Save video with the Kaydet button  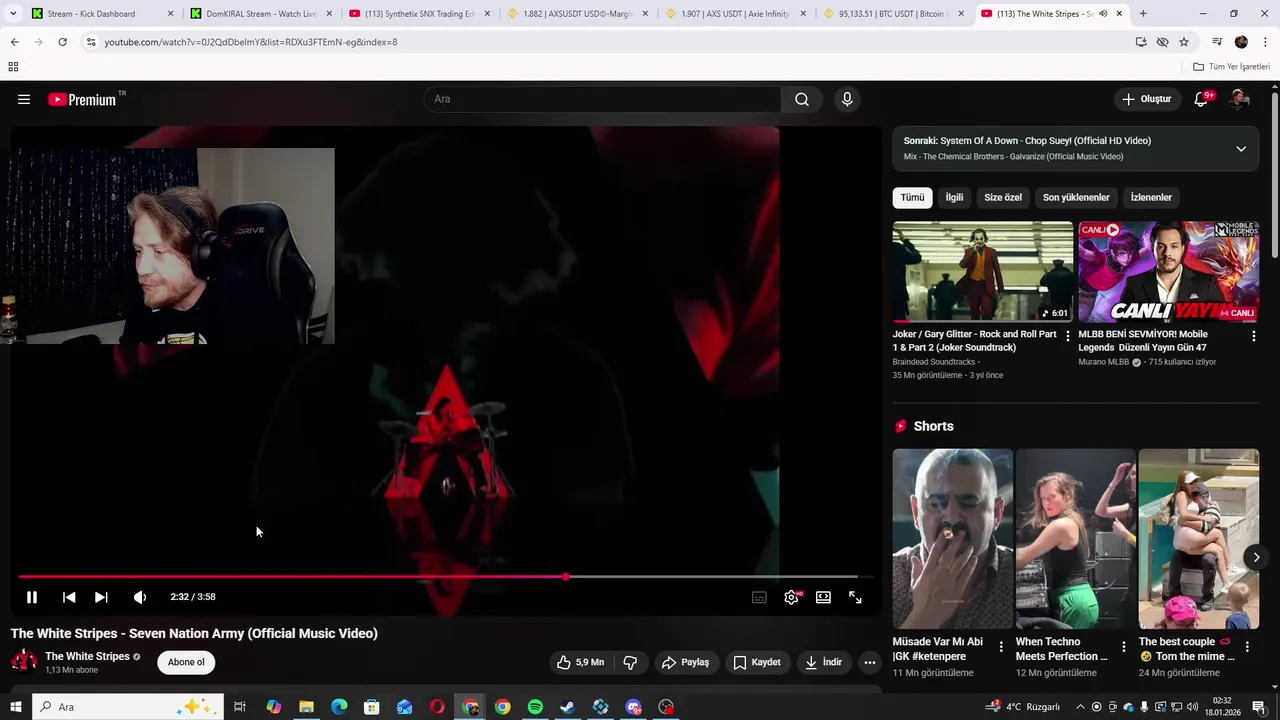757,662
